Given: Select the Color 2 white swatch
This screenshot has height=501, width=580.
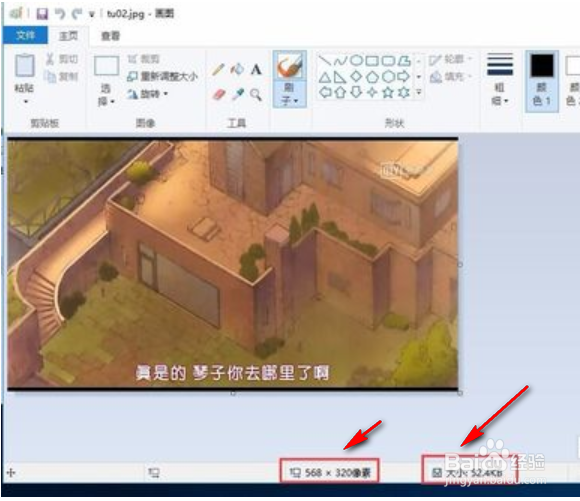Looking at the screenshot, I should pos(573,66).
